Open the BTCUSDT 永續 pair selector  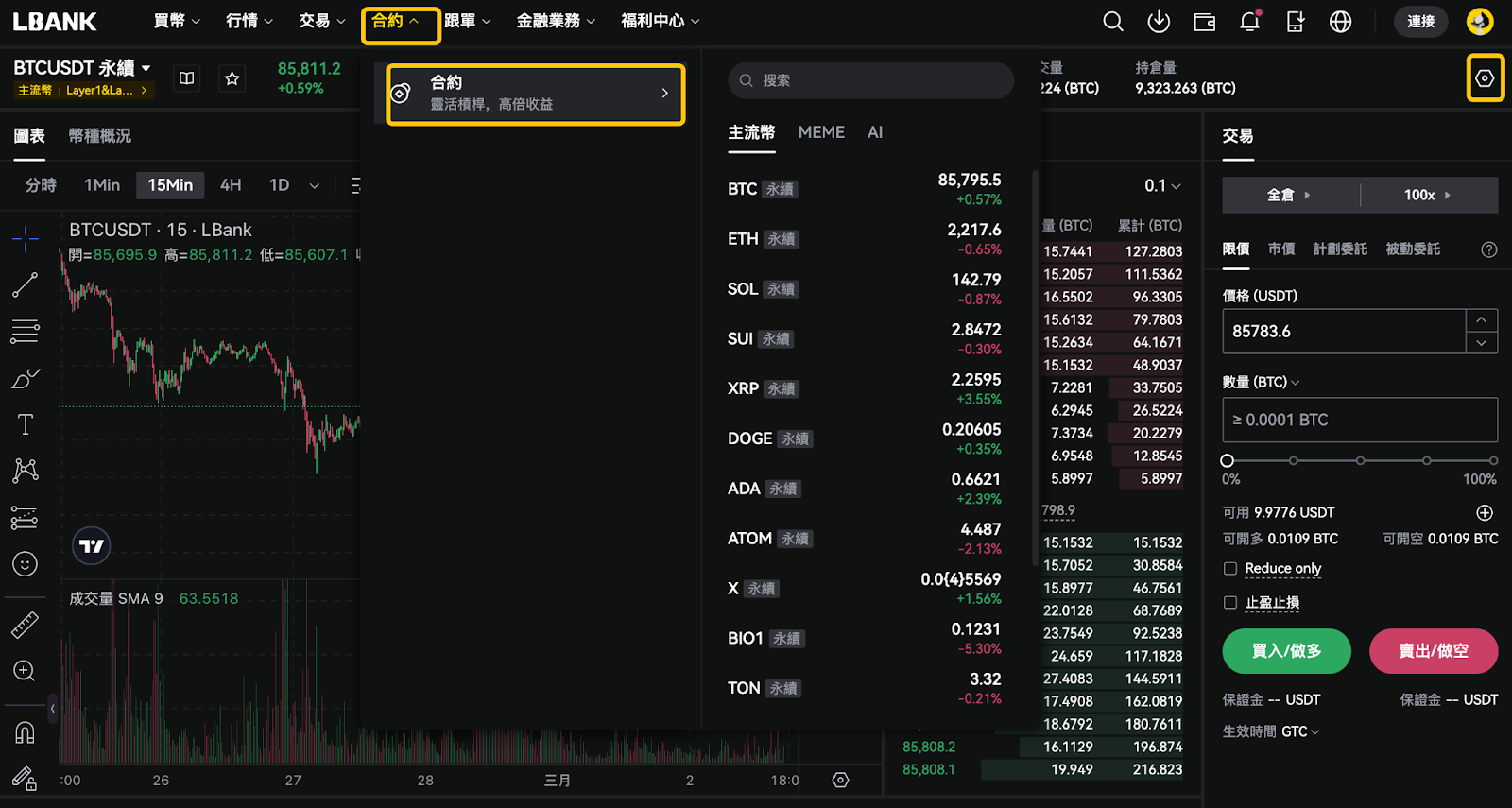82,68
